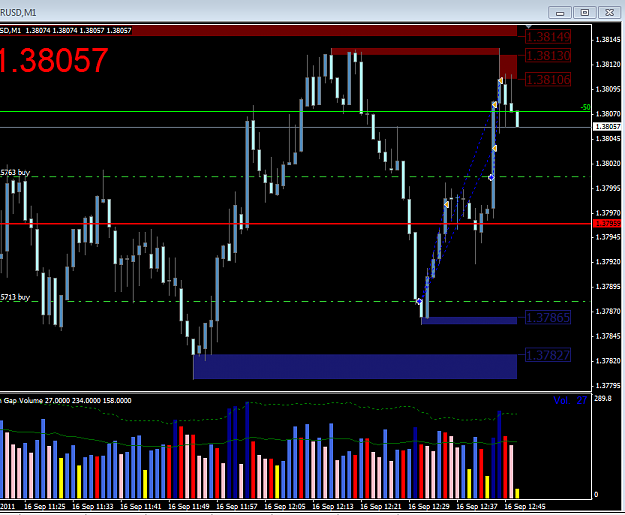Select blue diamond marker on 5713 buy line
Screen dimensions: 625x515
[x=419, y=301]
